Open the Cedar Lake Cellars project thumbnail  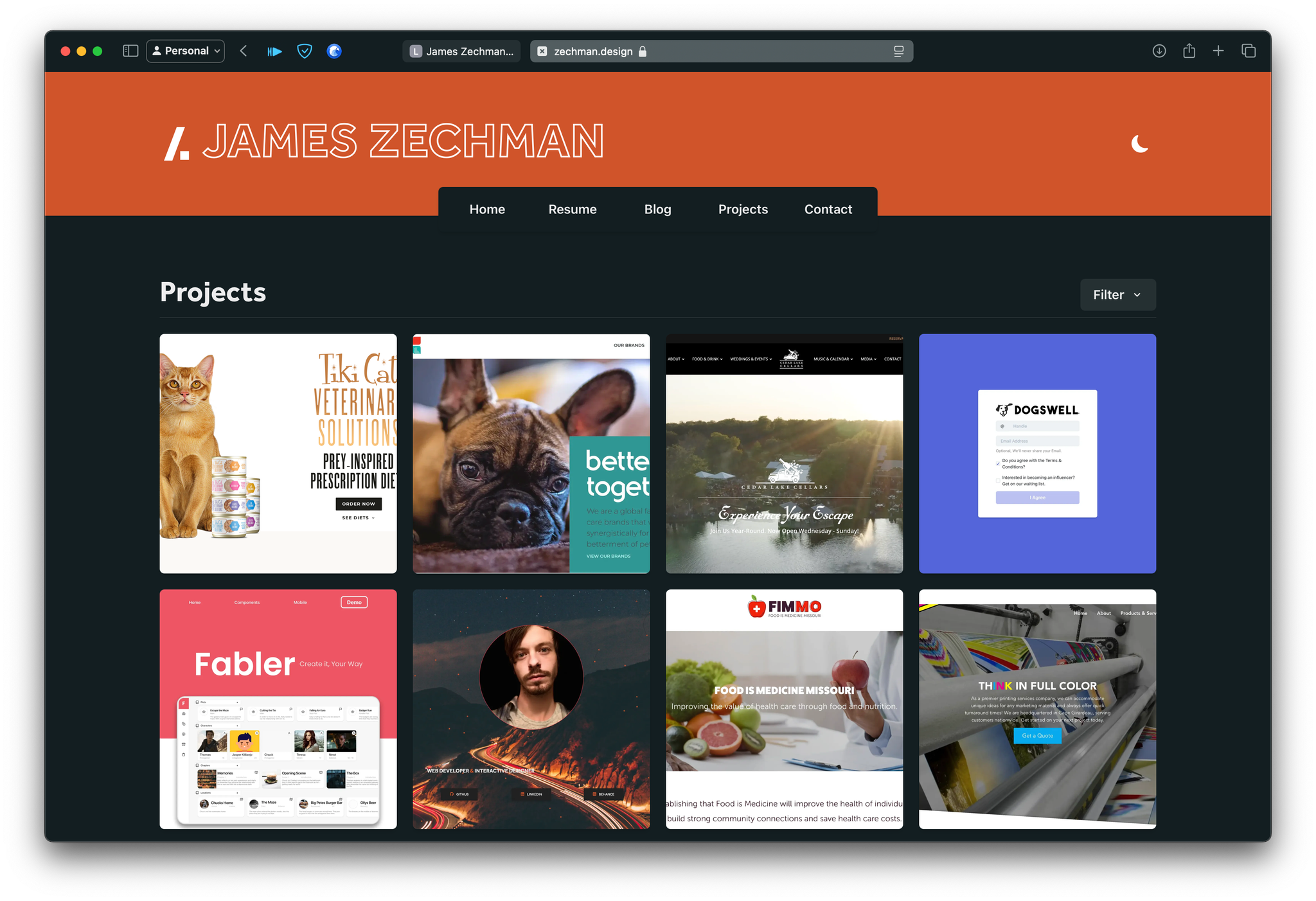point(785,454)
